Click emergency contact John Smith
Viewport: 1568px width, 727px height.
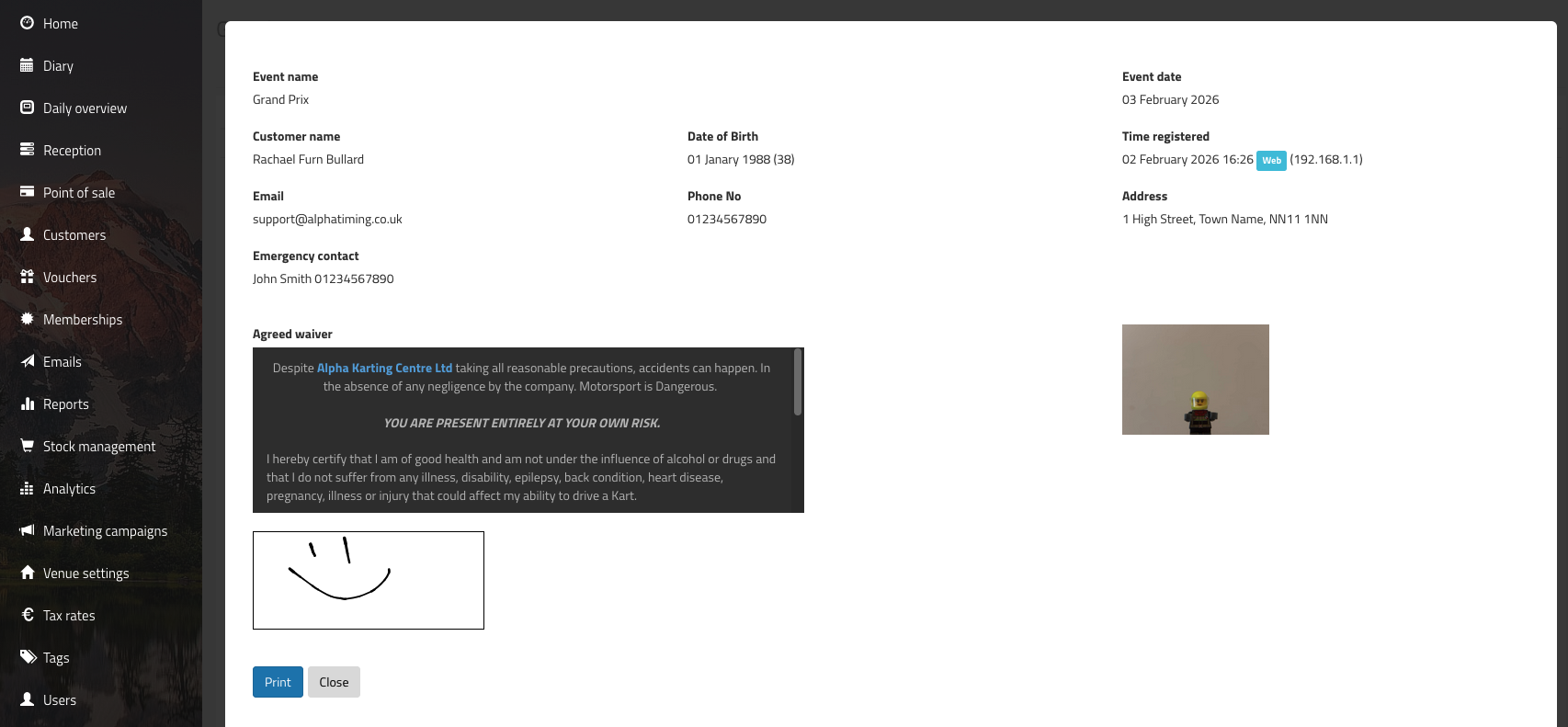tap(323, 278)
